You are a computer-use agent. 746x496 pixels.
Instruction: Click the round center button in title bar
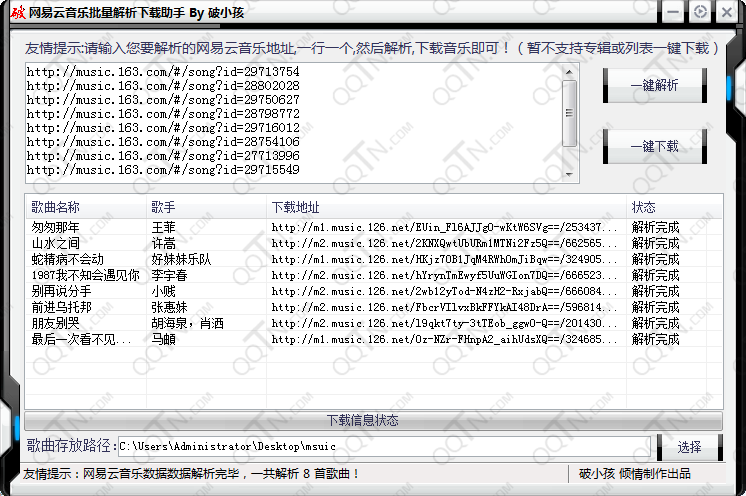(700, 12)
